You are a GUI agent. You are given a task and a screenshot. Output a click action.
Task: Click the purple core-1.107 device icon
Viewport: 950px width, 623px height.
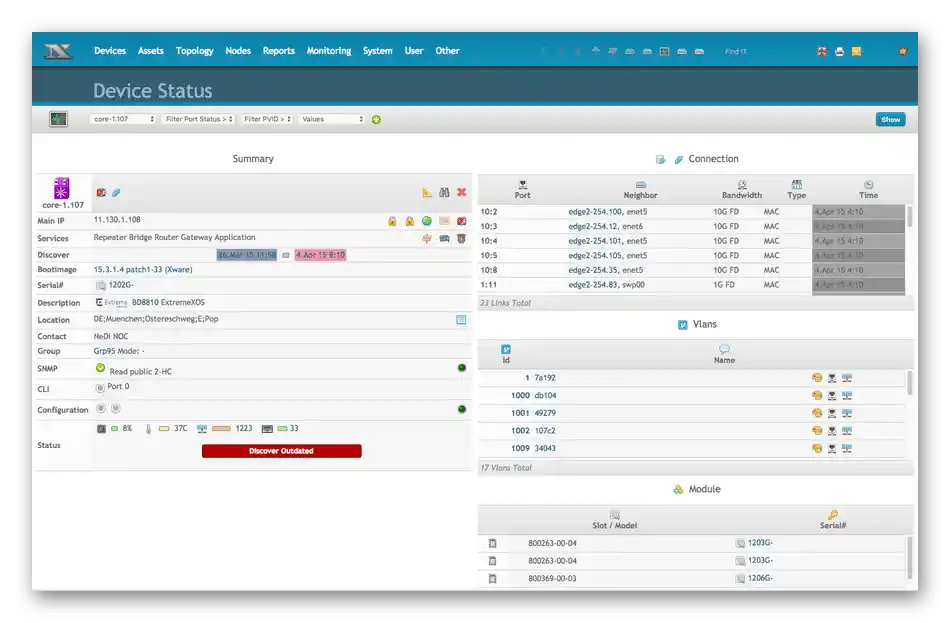click(61, 188)
